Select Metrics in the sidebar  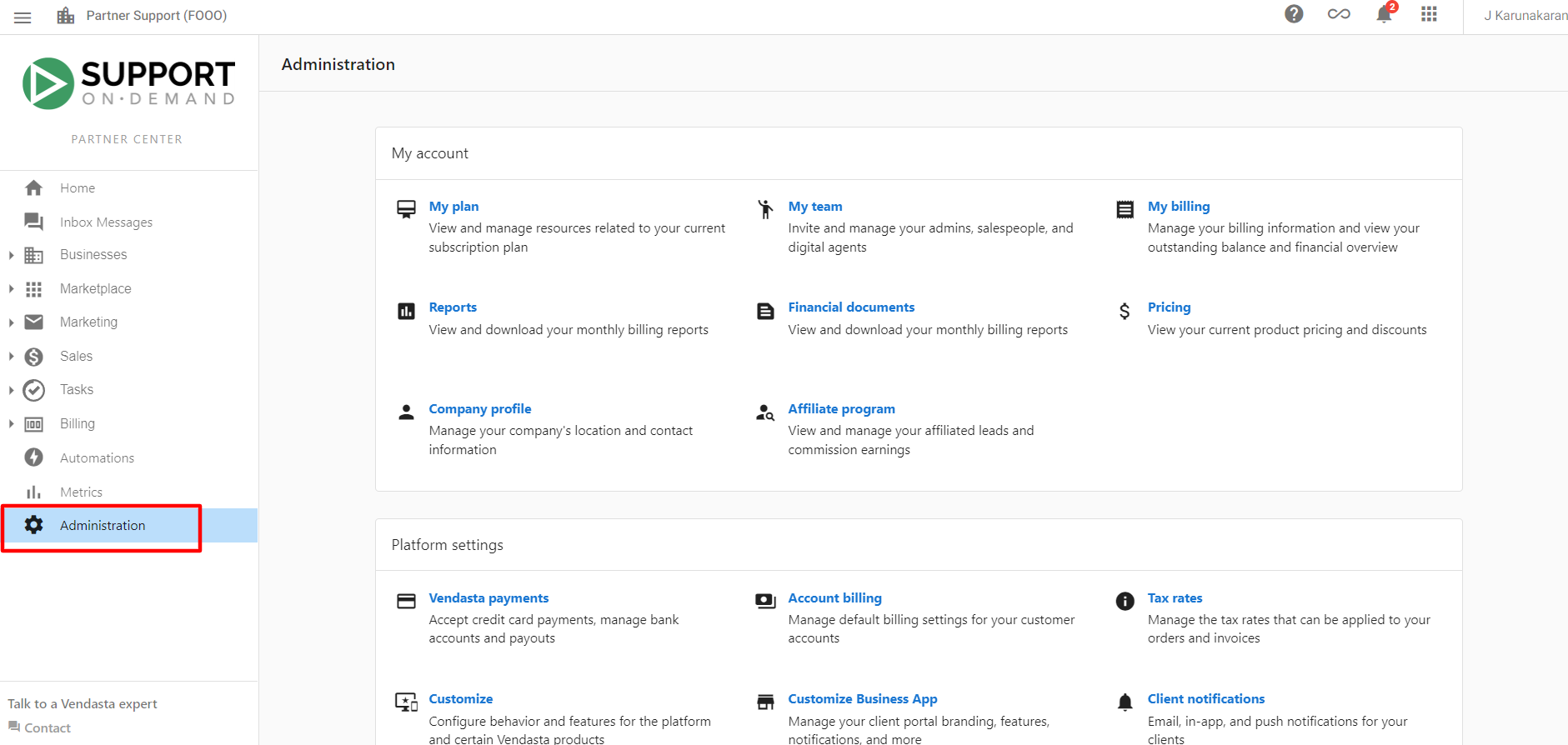[81, 492]
